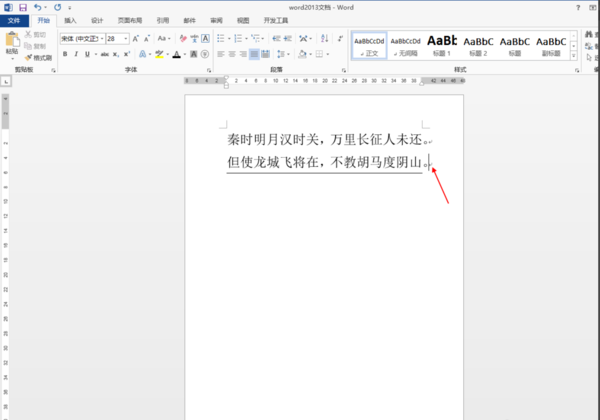
Task: Apply the 标题 1 (Heading 1) style
Action: (x=442, y=46)
